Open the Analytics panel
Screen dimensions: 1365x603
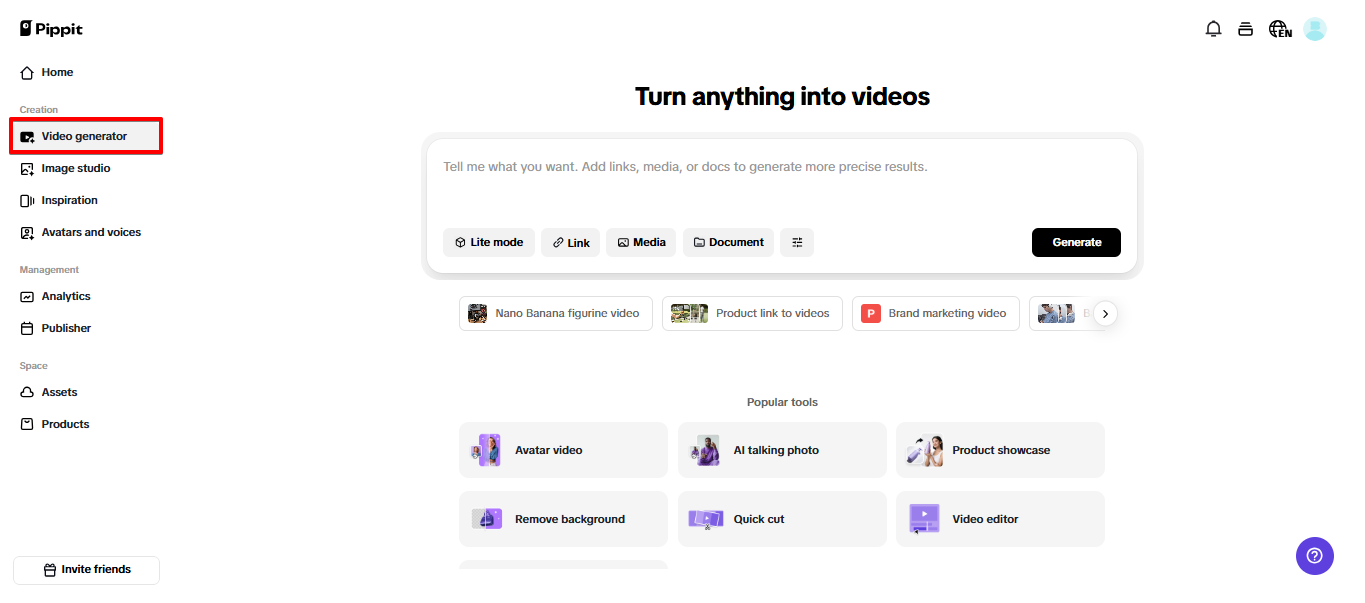tap(66, 296)
